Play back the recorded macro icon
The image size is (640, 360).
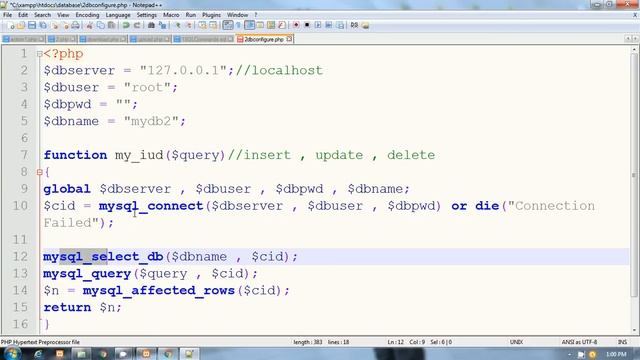click(x=318, y=25)
